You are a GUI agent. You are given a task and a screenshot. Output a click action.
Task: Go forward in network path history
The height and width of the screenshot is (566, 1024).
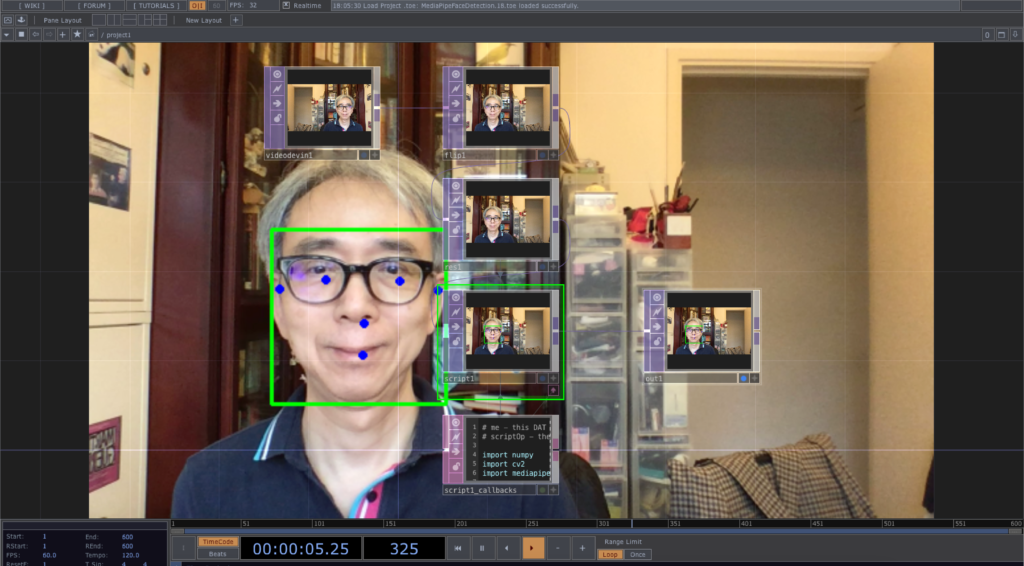pyautogui.click(x=49, y=35)
